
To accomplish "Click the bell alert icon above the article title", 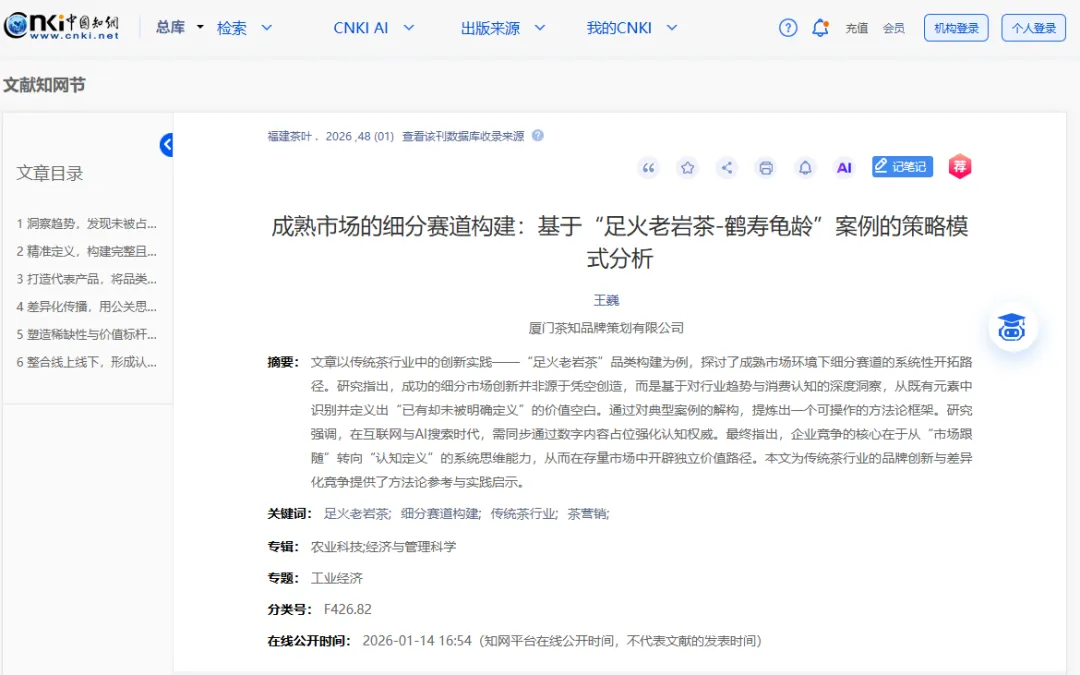I will (804, 168).
